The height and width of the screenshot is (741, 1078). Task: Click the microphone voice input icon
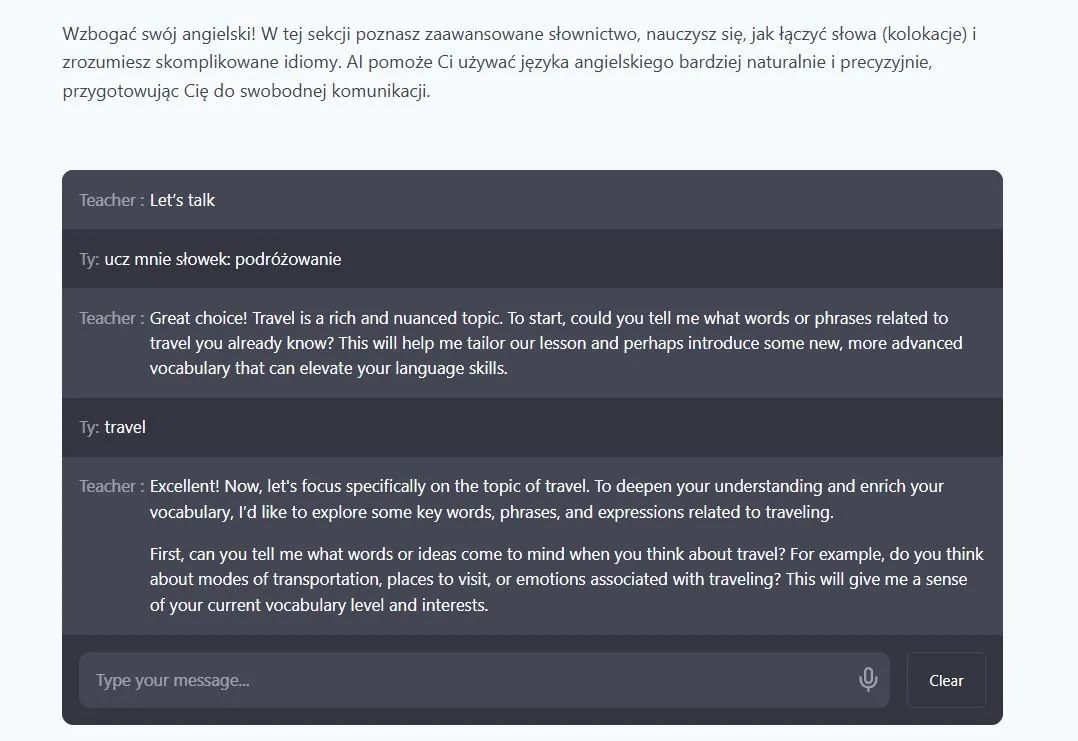pyautogui.click(x=868, y=680)
